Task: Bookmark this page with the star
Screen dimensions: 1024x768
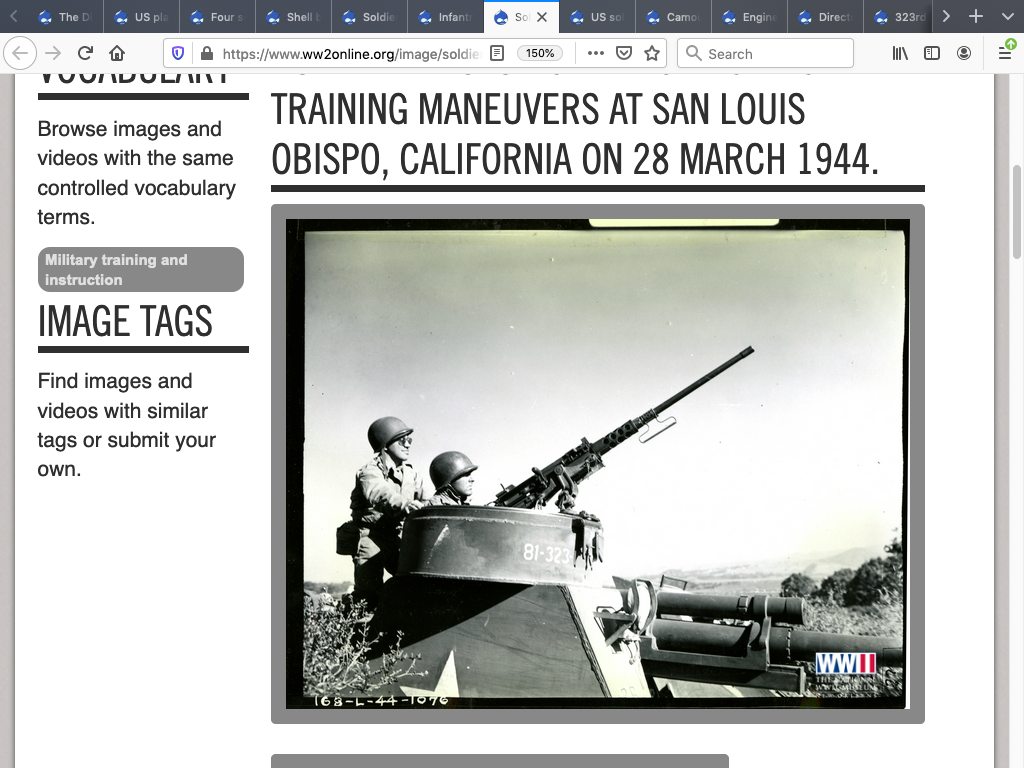Action: [x=652, y=53]
